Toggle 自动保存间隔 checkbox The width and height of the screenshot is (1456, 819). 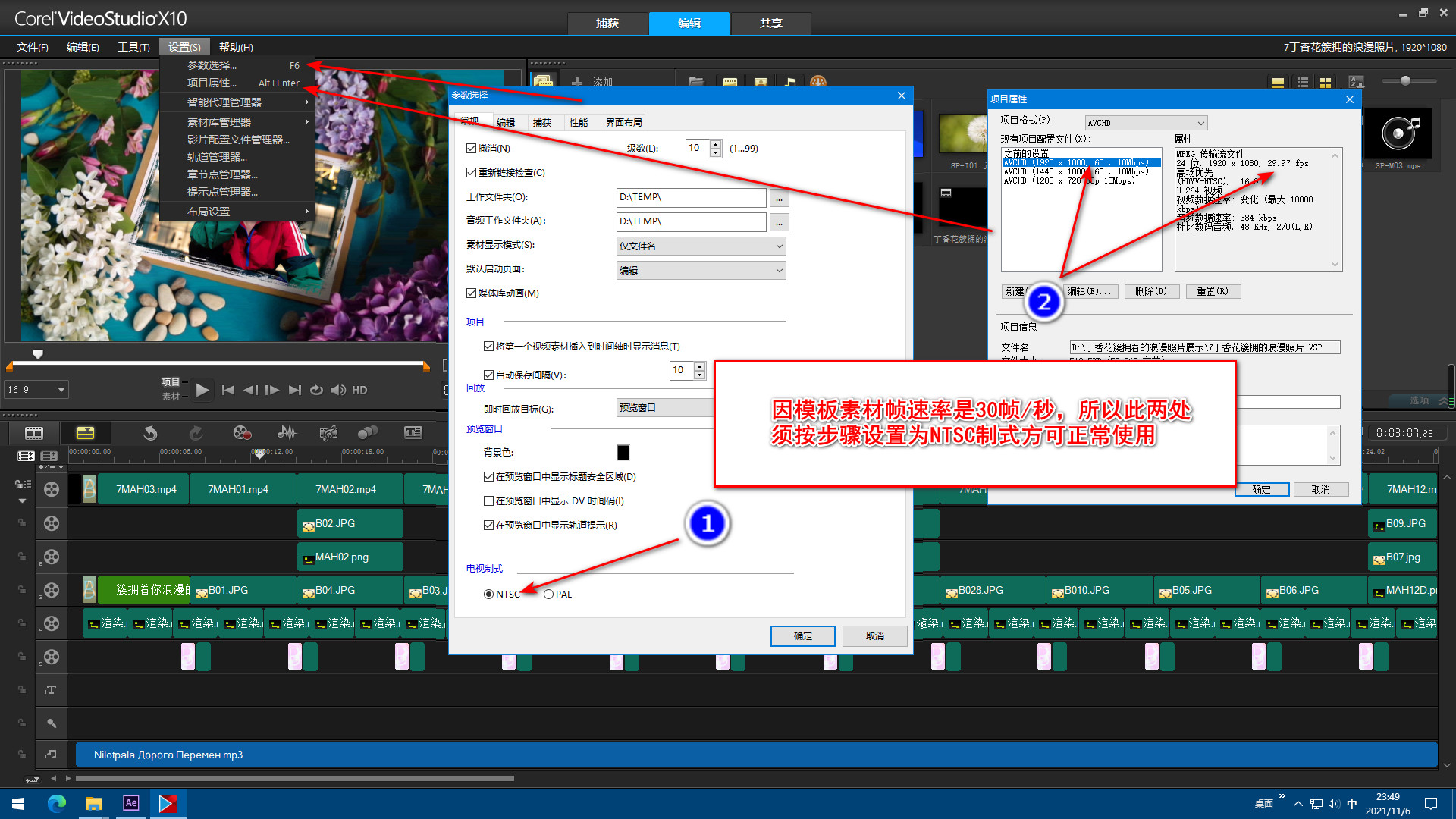click(488, 375)
